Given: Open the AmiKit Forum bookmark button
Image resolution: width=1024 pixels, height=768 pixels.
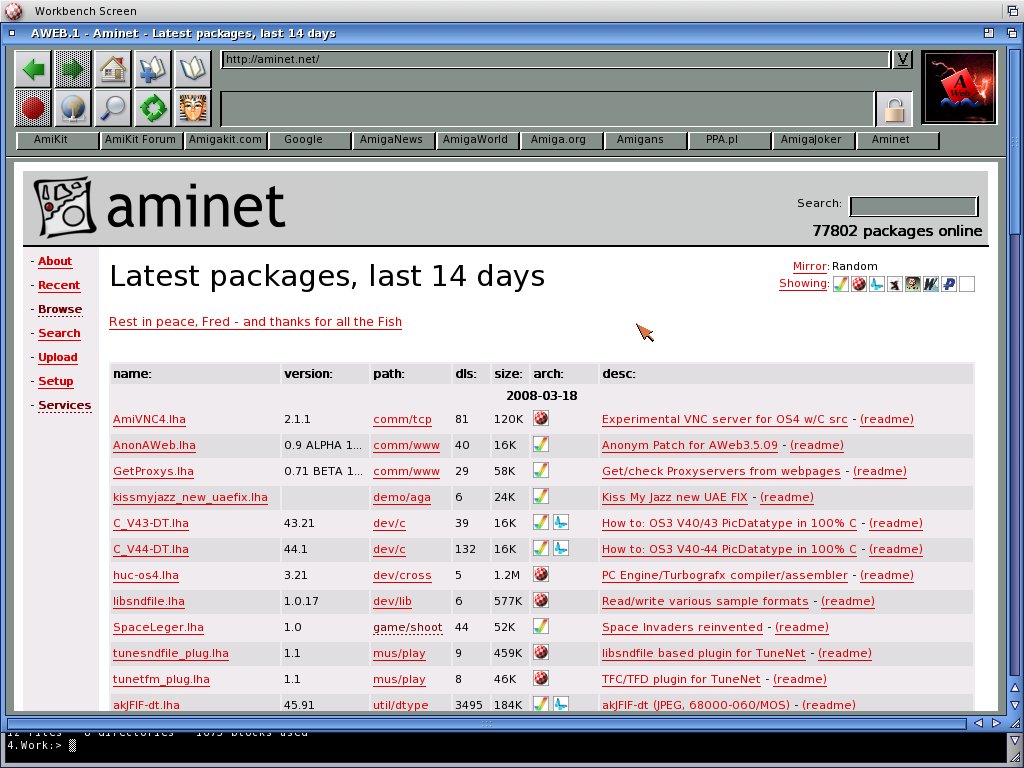Looking at the screenshot, I should pos(141,140).
